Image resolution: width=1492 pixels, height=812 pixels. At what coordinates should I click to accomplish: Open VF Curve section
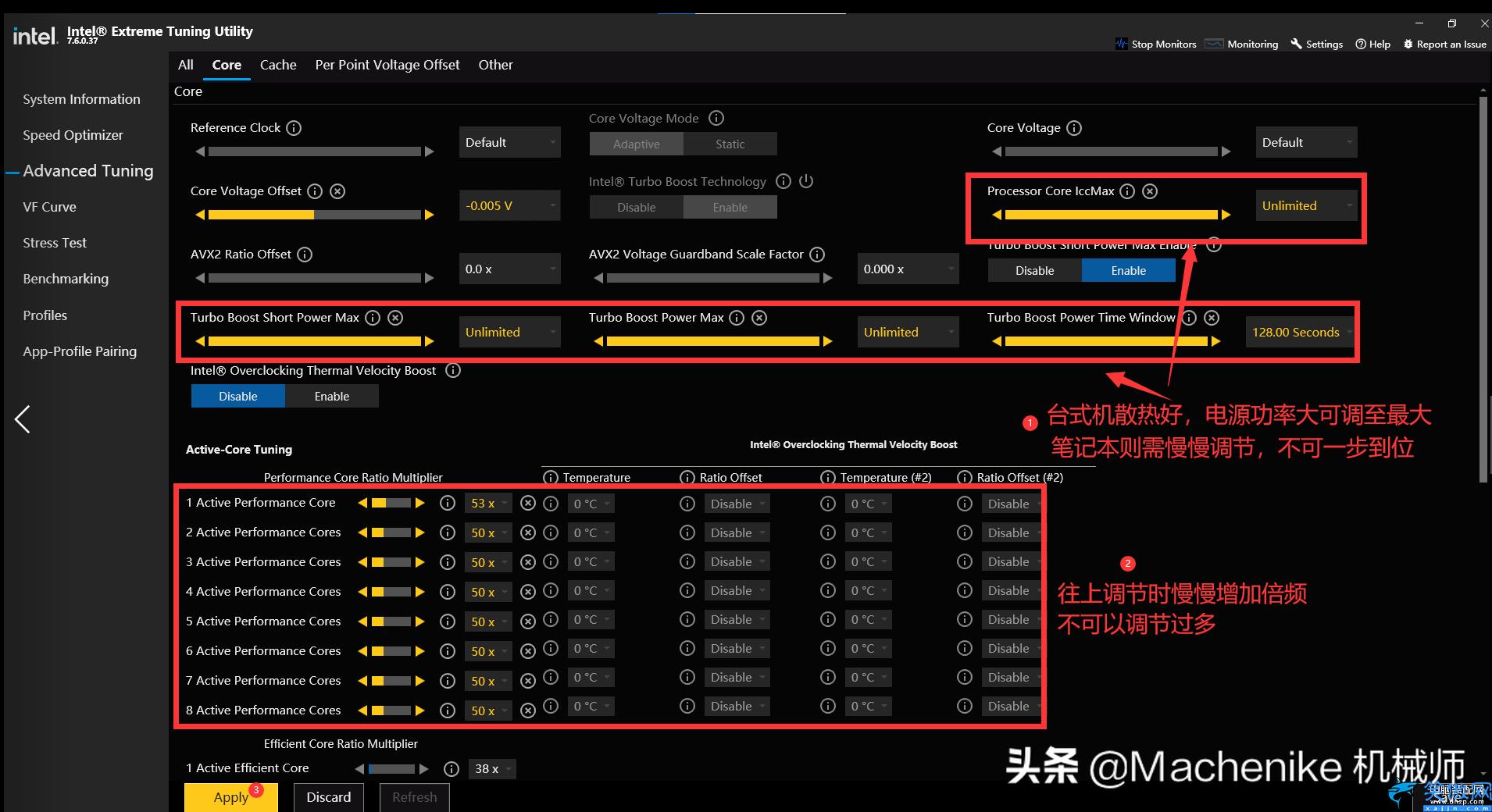[x=50, y=207]
